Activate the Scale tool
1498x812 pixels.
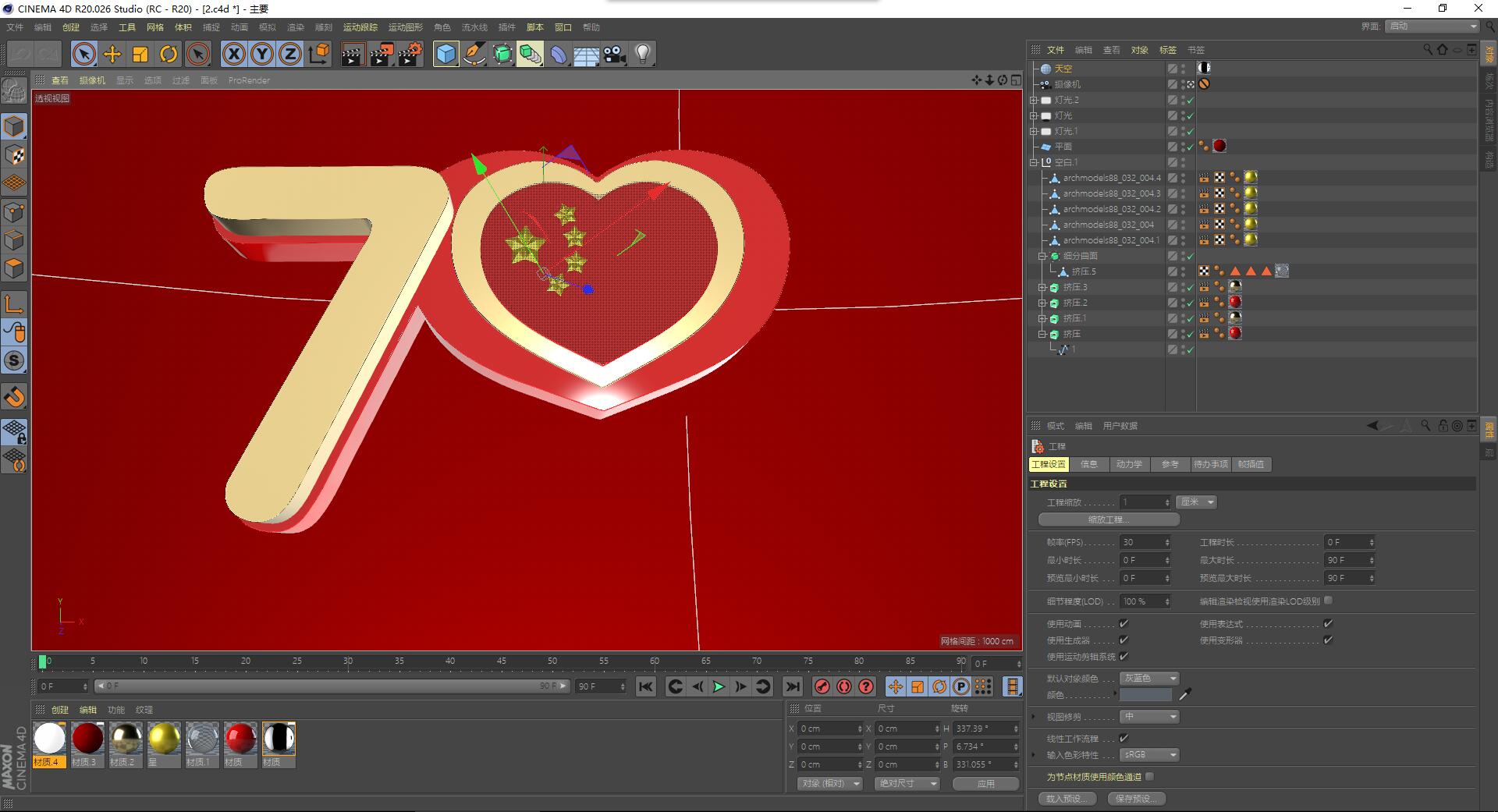140,54
